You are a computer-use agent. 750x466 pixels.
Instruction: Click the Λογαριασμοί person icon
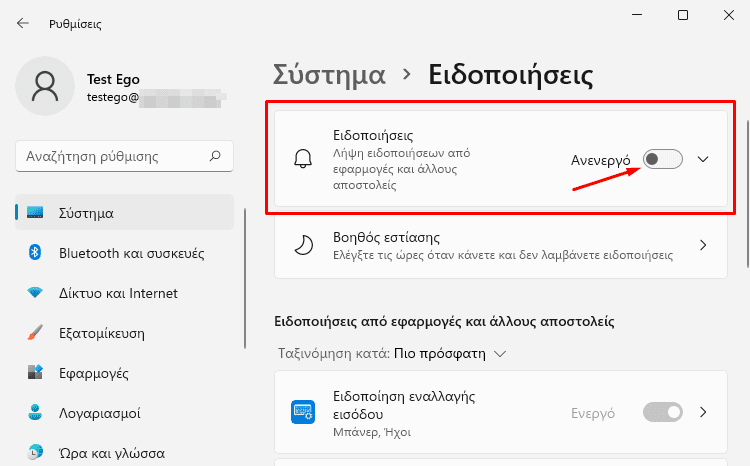tap(35, 412)
